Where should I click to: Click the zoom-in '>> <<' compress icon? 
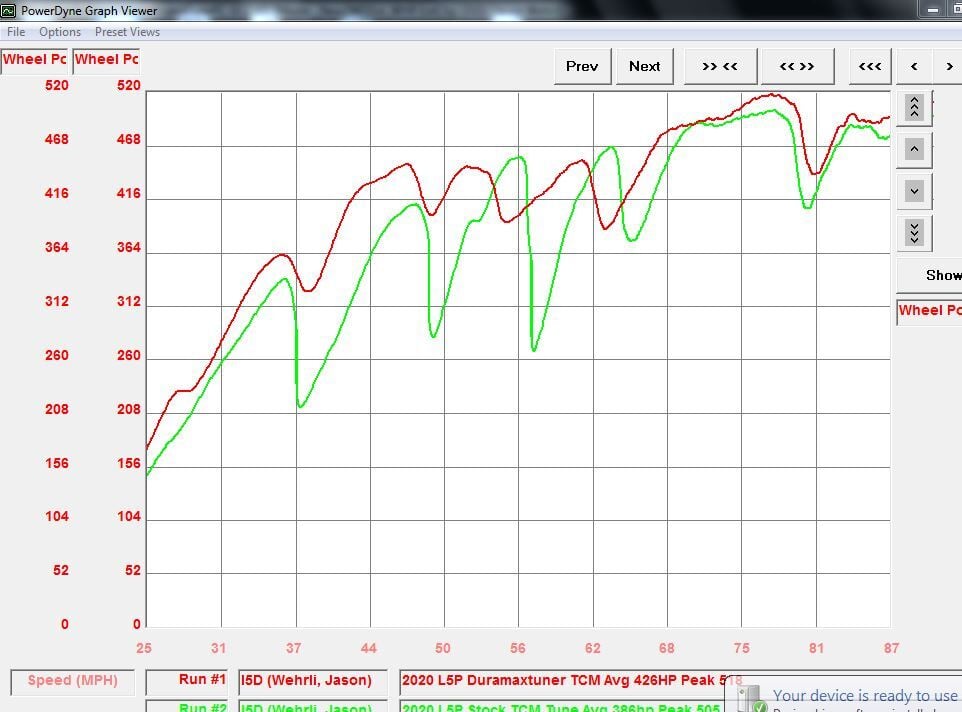(x=720, y=65)
